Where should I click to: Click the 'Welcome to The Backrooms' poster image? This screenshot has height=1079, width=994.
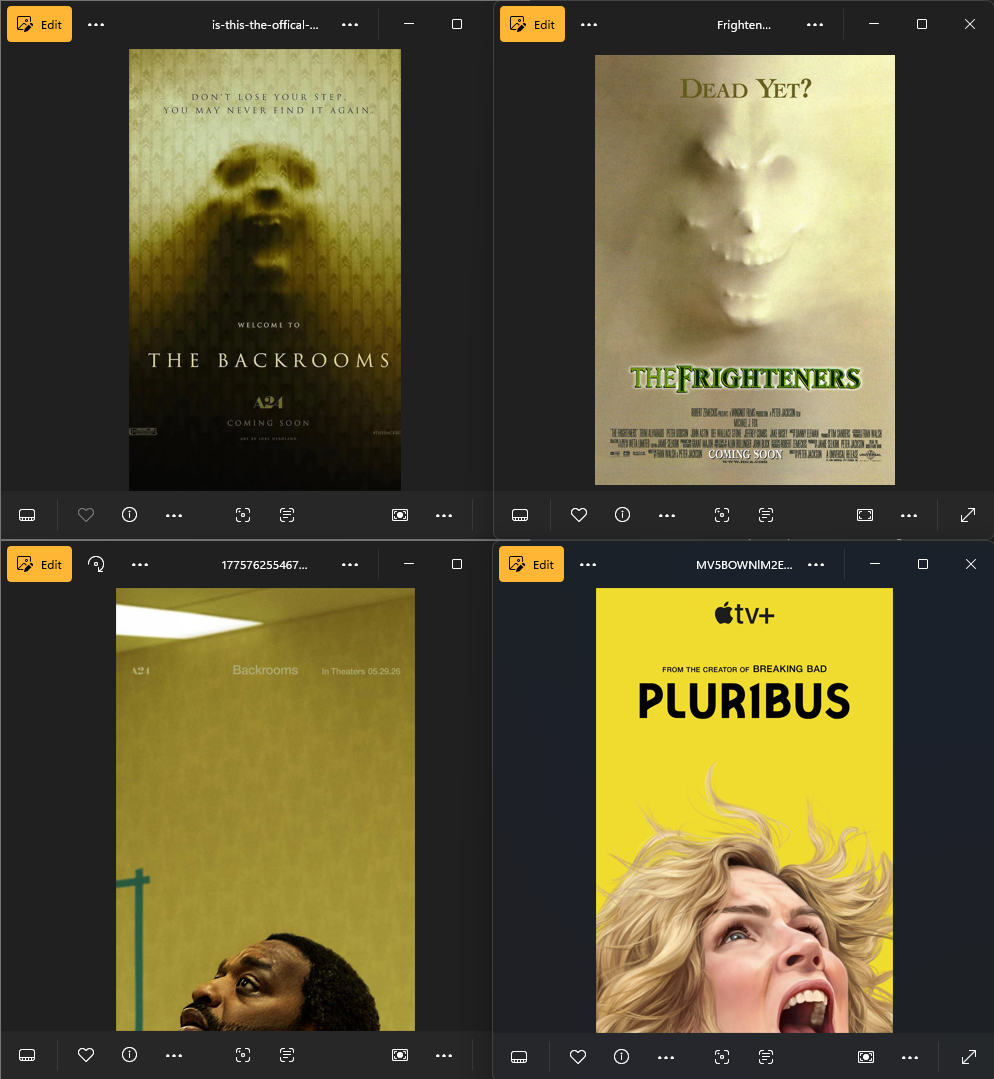click(x=265, y=270)
